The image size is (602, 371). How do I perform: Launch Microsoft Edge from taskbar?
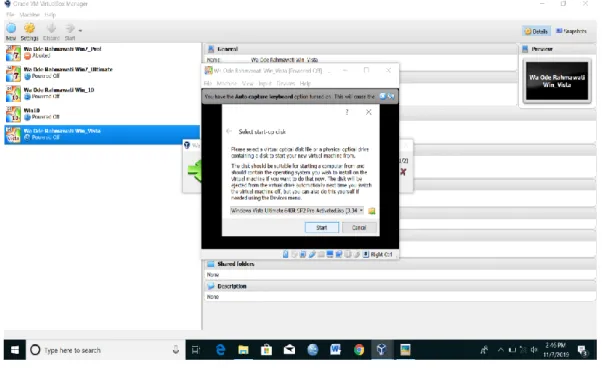[x=220, y=350]
